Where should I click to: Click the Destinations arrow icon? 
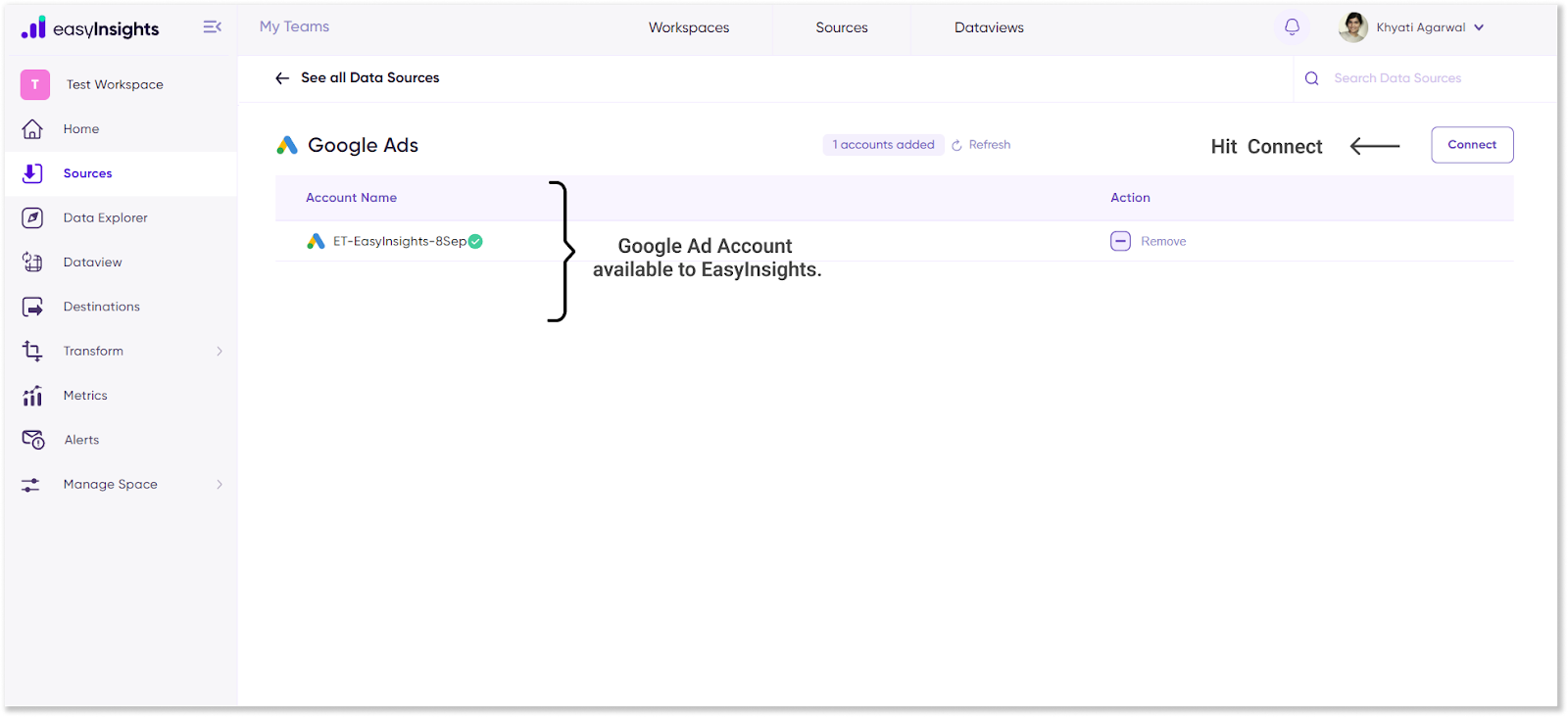point(32,307)
